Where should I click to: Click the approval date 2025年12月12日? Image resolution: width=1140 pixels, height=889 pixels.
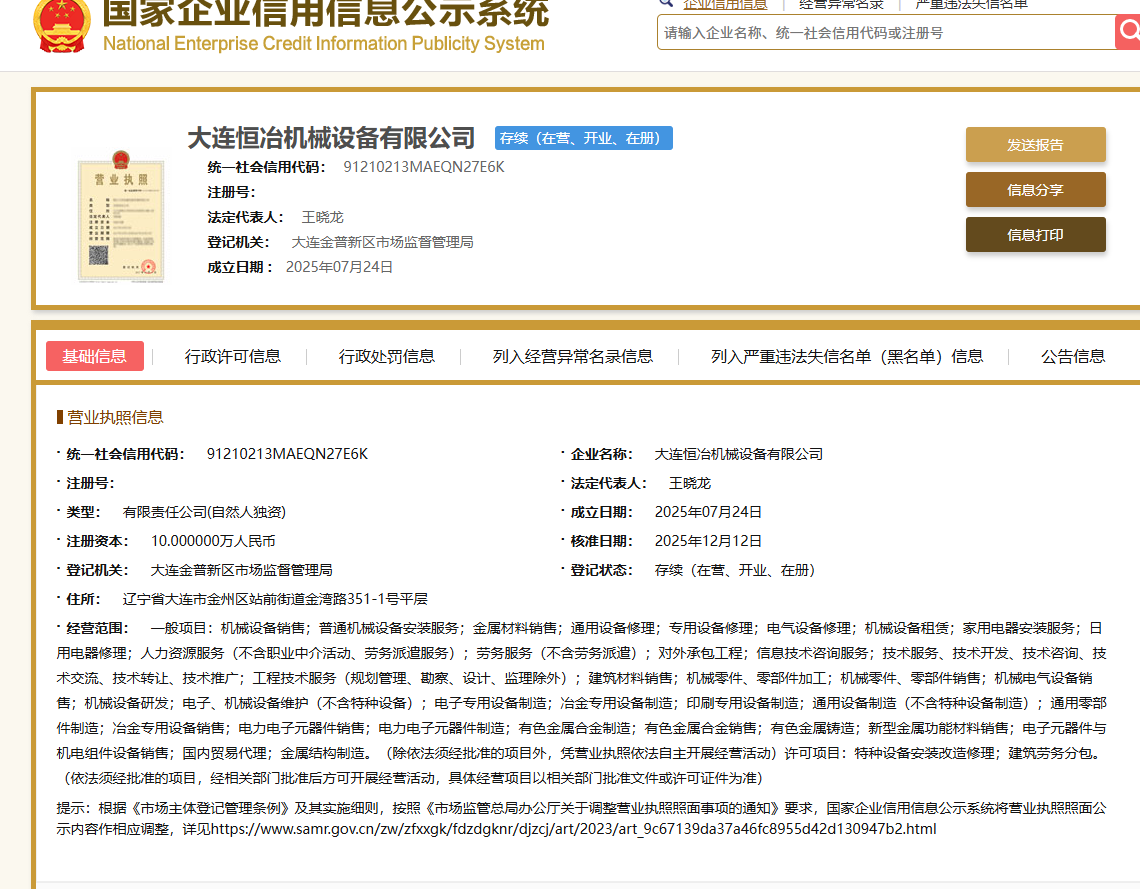(x=708, y=541)
